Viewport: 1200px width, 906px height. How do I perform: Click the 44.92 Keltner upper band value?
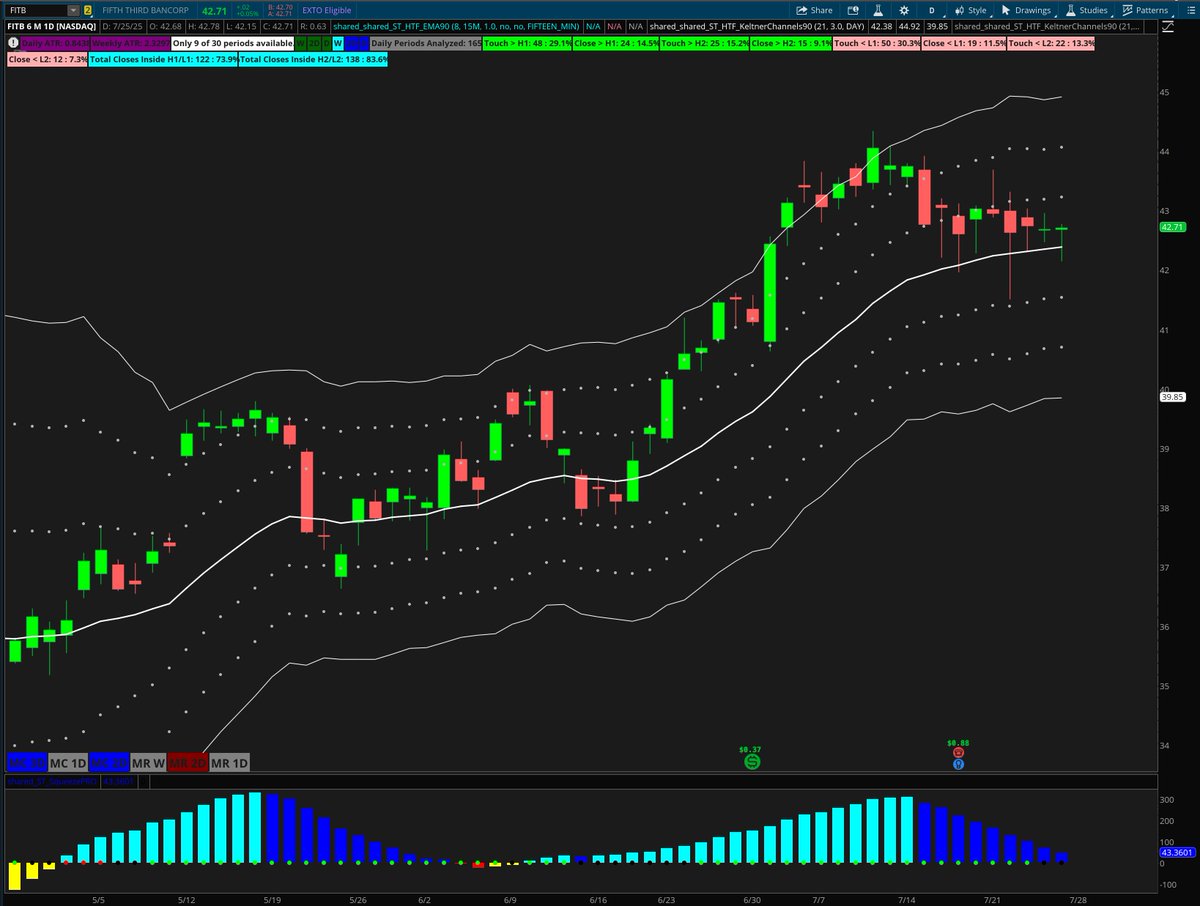[x=911, y=26]
